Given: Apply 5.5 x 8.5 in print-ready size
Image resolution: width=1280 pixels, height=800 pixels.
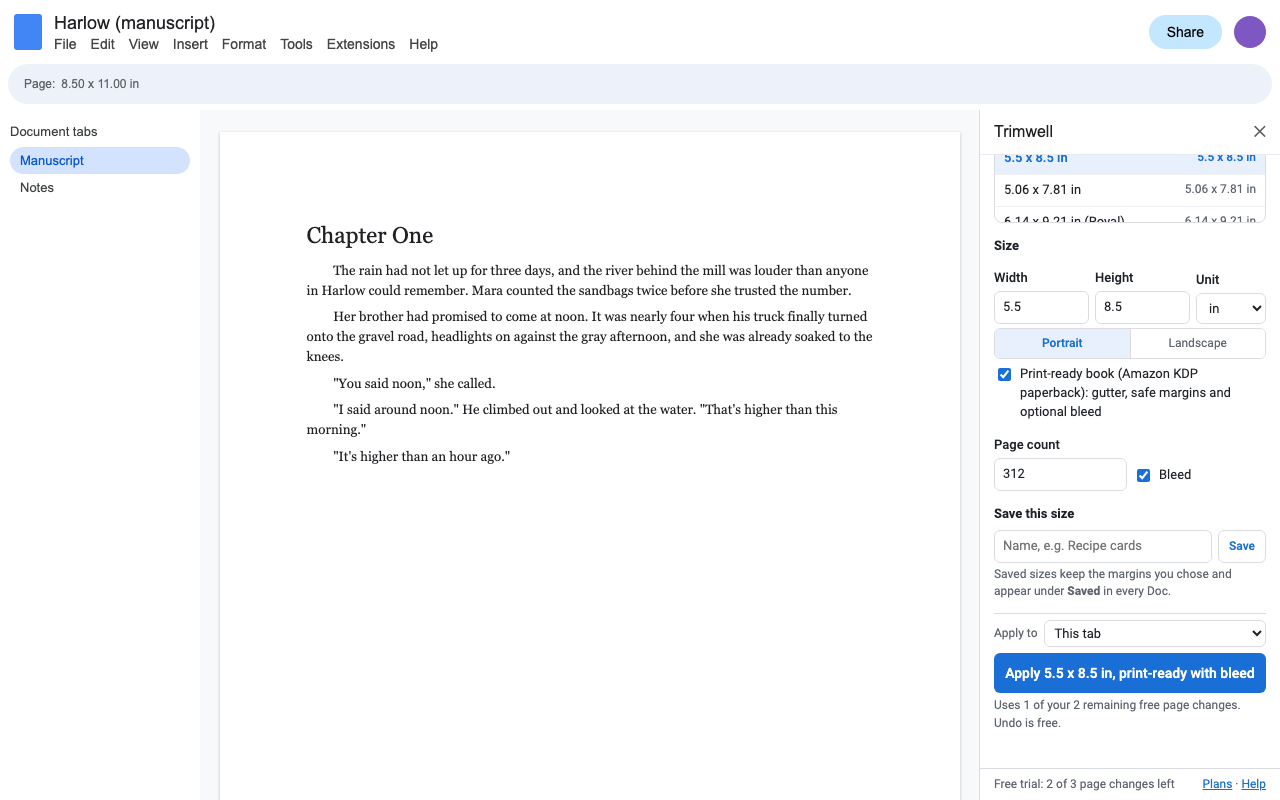Looking at the screenshot, I should [1130, 673].
